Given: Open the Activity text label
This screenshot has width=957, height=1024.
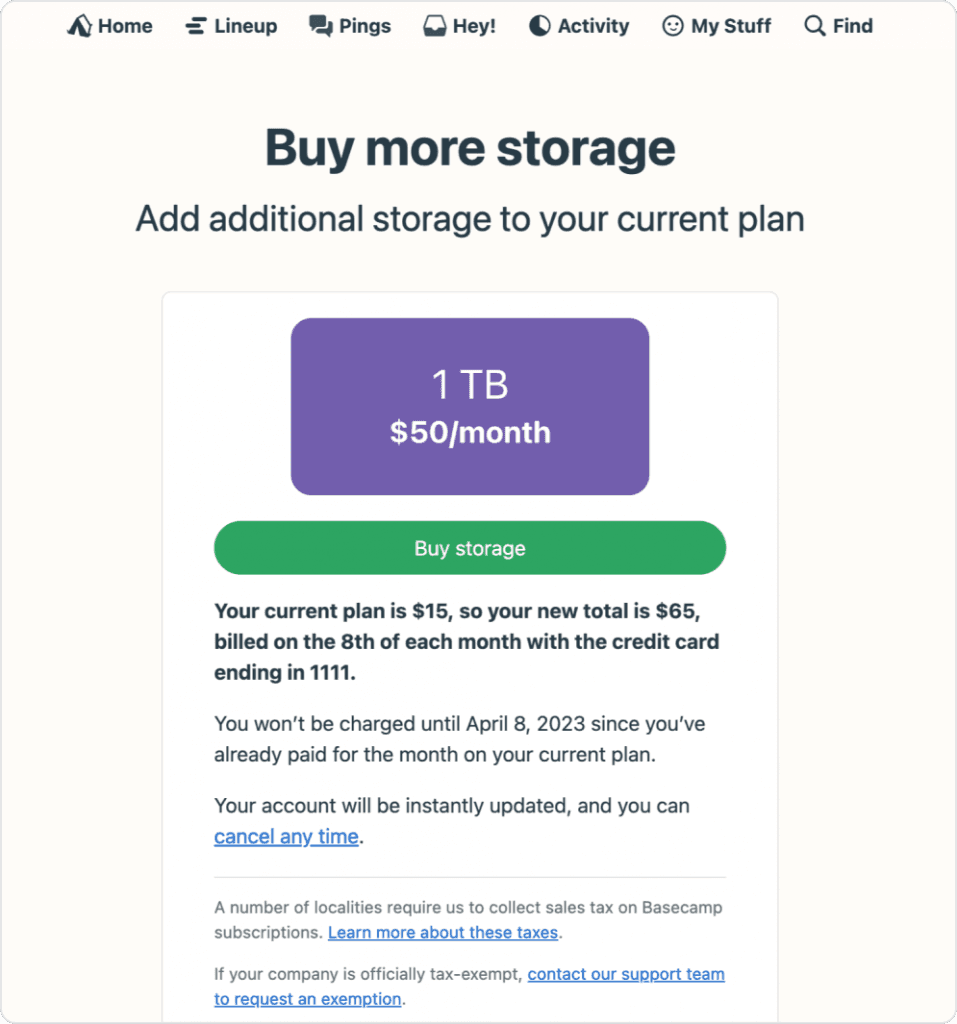Looking at the screenshot, I should click(594, 27).
